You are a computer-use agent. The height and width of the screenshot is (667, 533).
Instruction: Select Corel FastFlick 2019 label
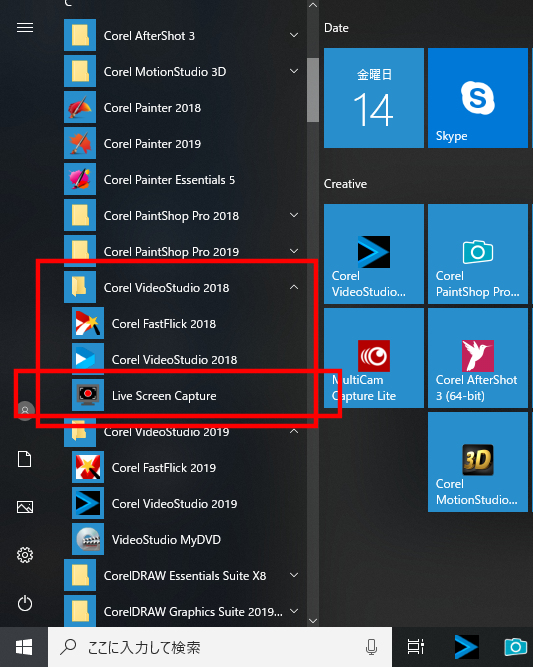click(164, 467)
